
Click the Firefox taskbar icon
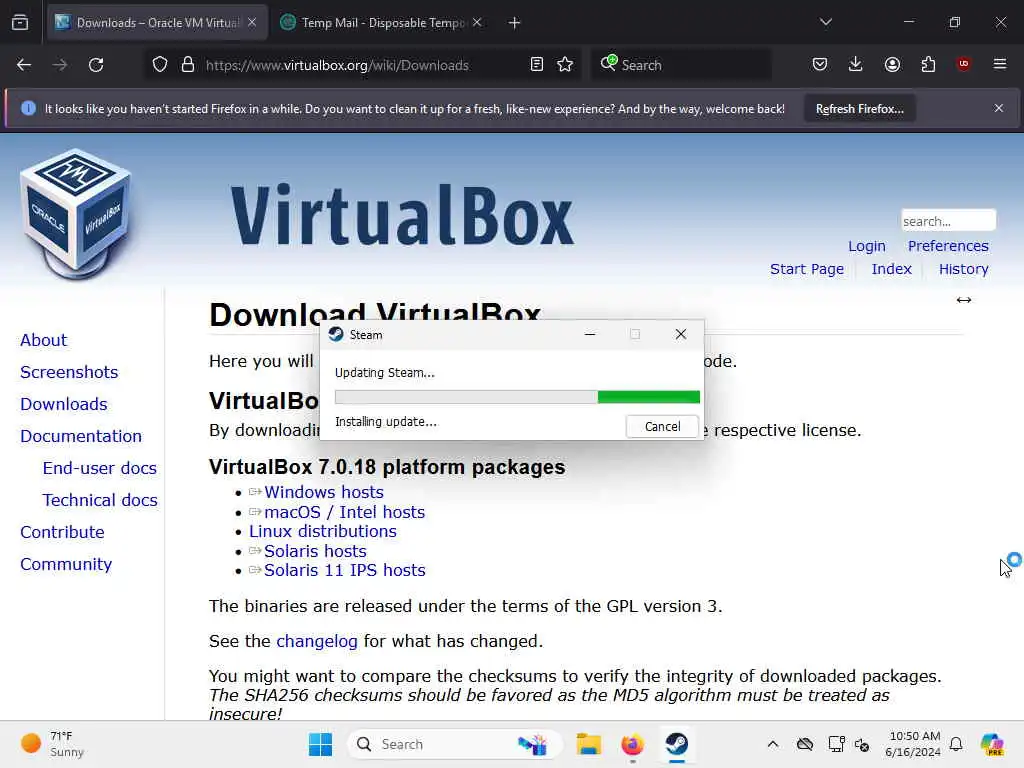tap(632, 744)
